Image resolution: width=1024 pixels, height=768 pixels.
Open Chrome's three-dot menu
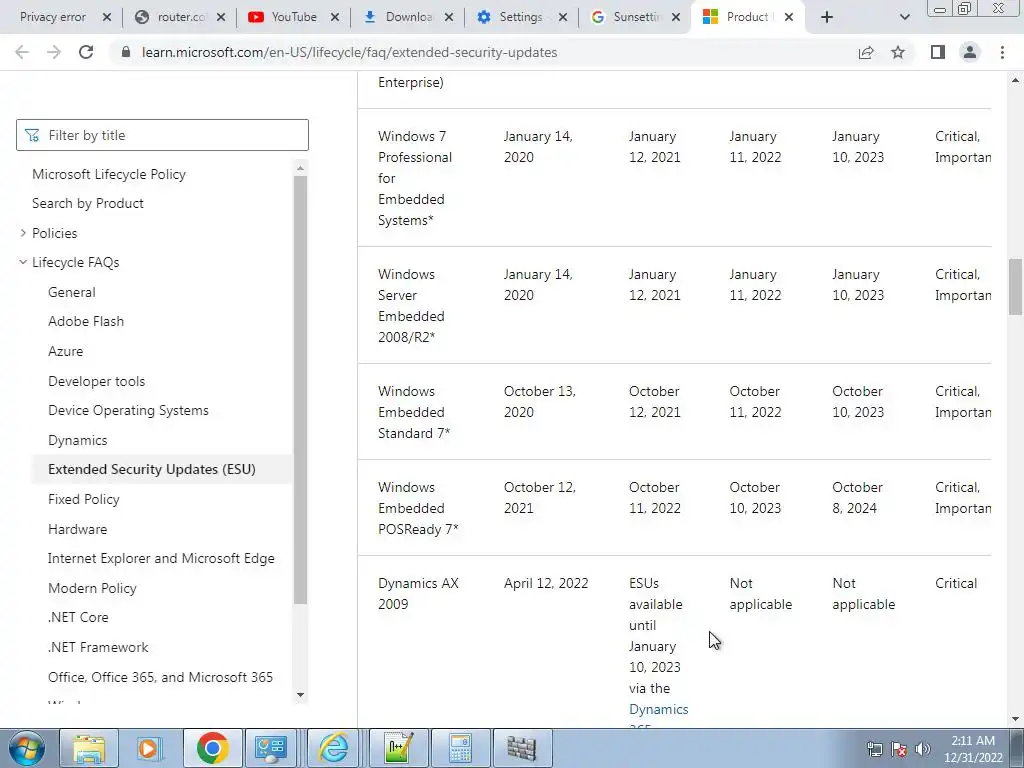1002,52
